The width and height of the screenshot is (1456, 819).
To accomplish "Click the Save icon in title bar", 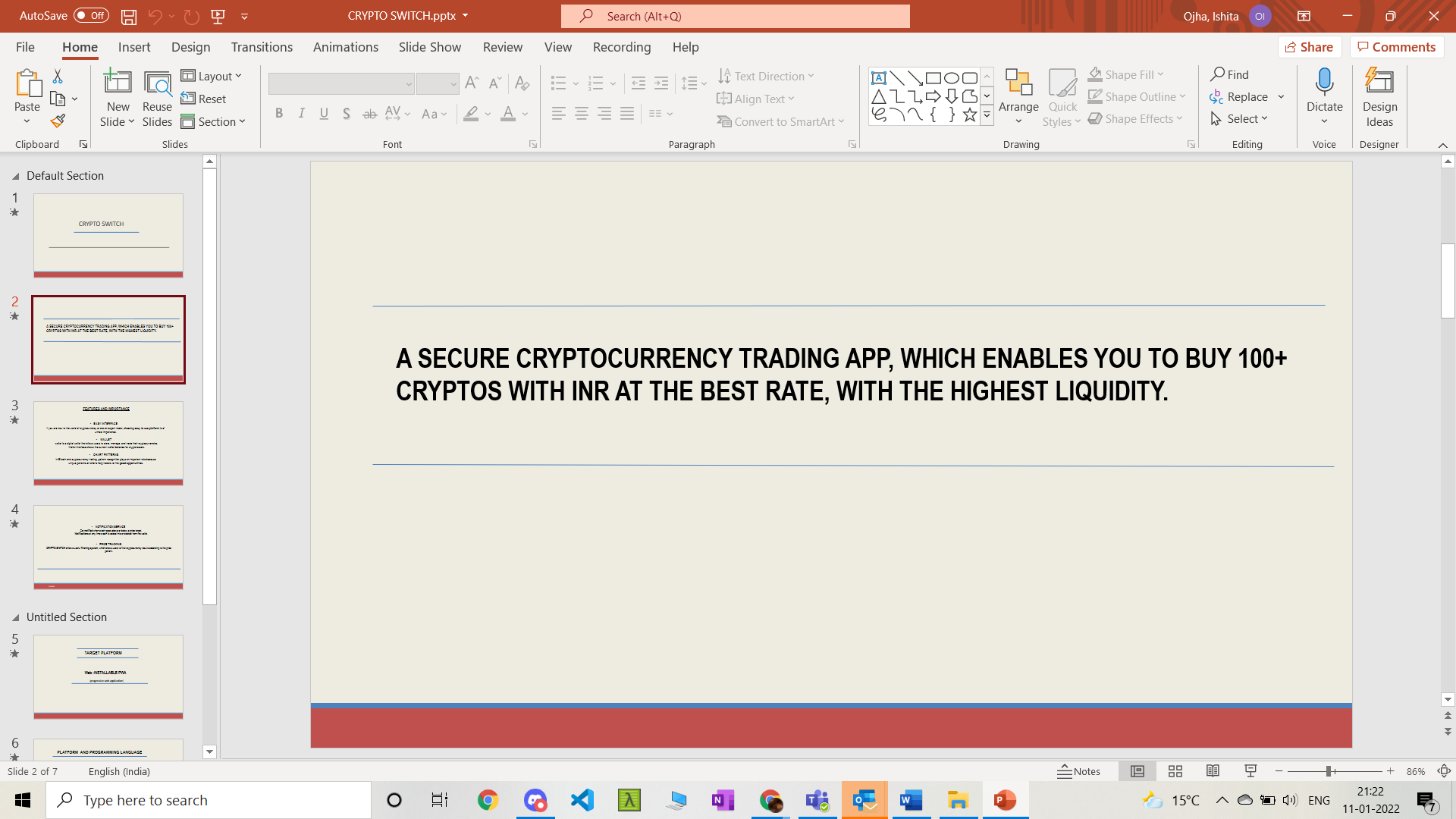I will 129,16.
